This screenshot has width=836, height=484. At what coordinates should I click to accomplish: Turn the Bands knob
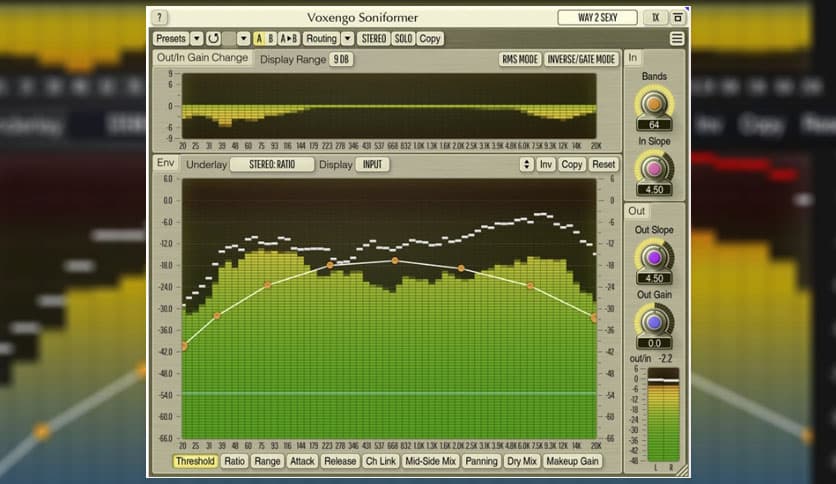click(x=654, y=103)
